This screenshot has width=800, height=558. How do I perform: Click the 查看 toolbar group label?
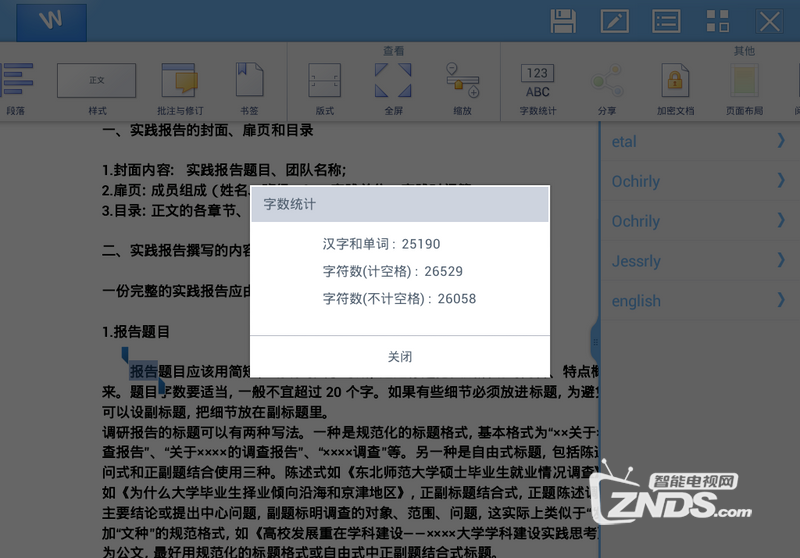[x=393, y=51]
